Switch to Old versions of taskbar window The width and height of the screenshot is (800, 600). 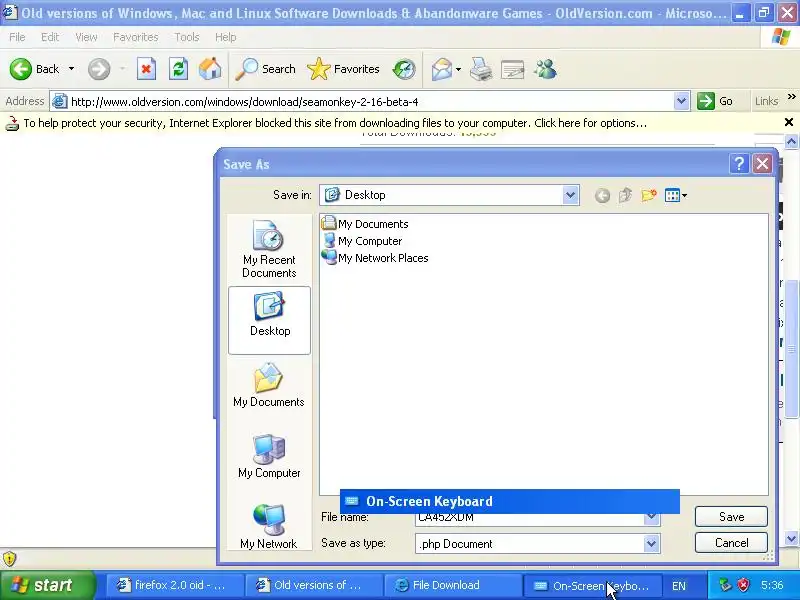point(313,585)
